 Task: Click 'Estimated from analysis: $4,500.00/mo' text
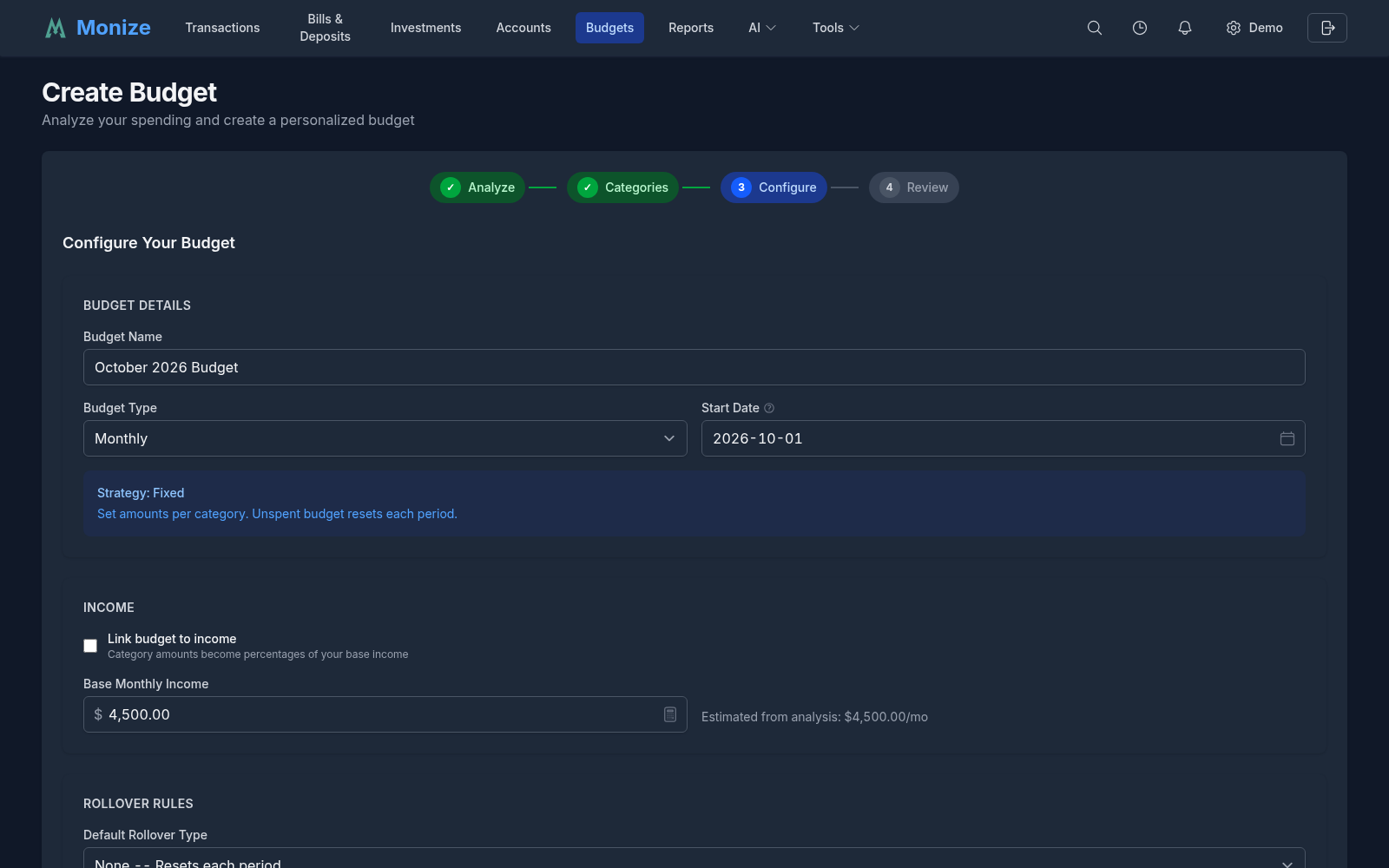[814, 717]
